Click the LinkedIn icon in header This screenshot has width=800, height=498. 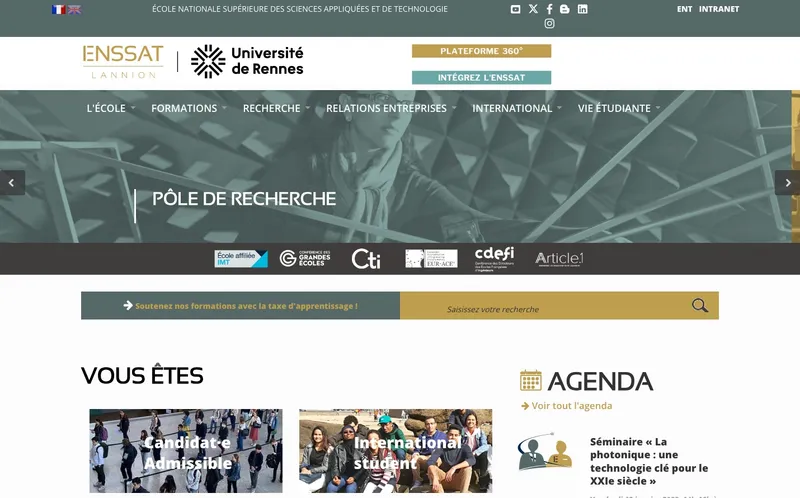pyautogui.click(x=583, y=9)
